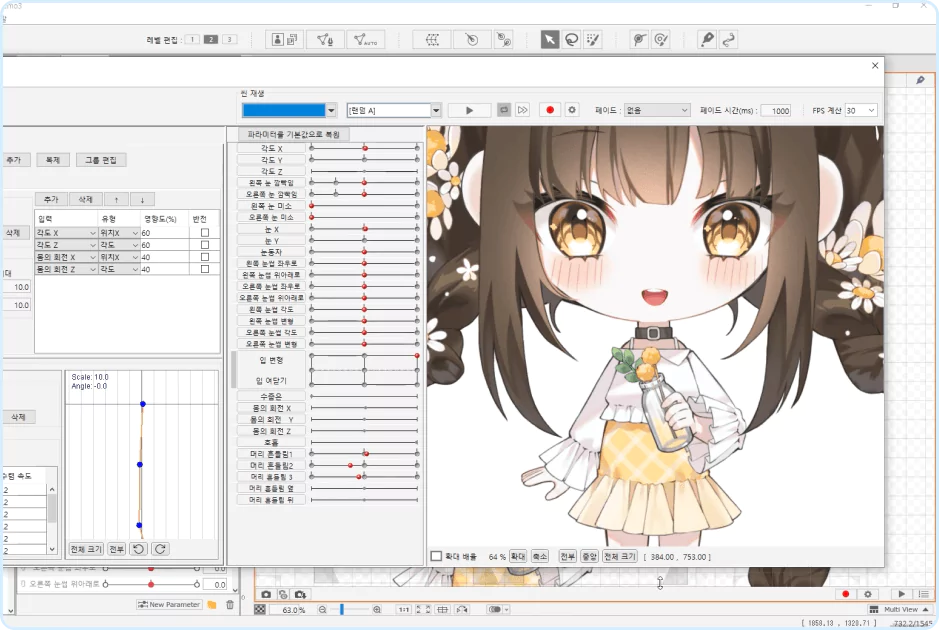This screenshot has height=630, width=939.
Task: Toggle loop playback in physics dialog
Action: [504, 110]
